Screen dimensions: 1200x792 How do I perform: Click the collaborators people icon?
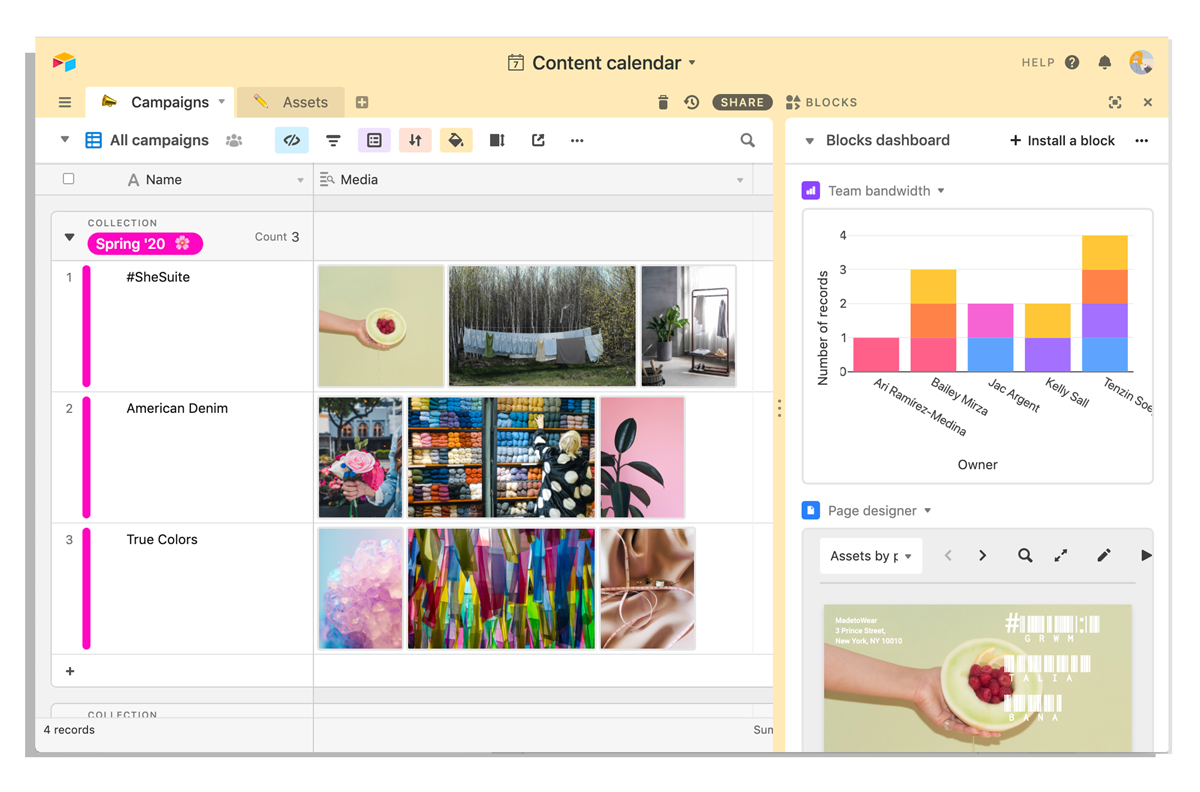click(x=234, y=141)
